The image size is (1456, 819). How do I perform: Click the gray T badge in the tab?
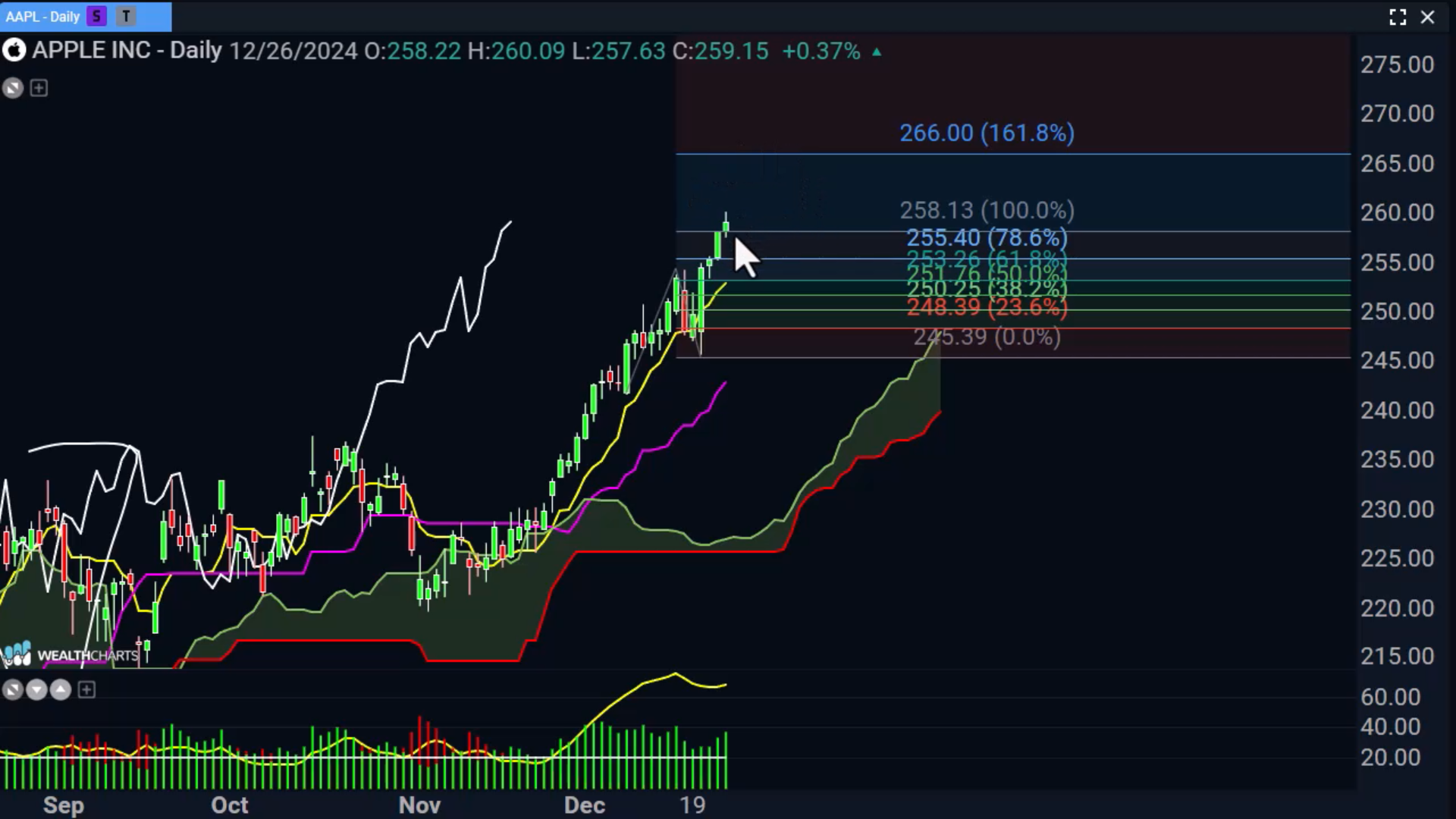(126, 16)
